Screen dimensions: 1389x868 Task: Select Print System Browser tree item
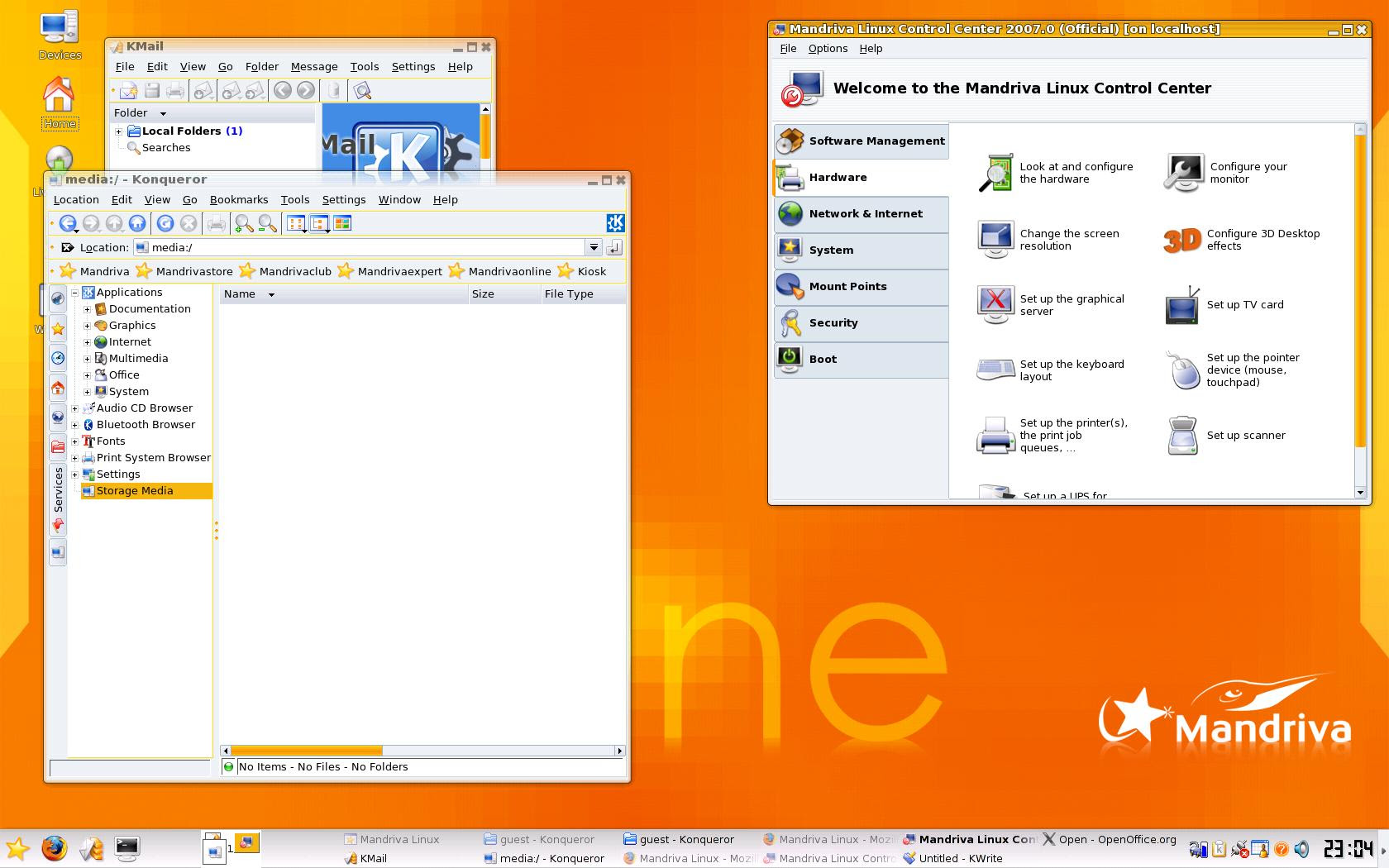coord(146,458)
